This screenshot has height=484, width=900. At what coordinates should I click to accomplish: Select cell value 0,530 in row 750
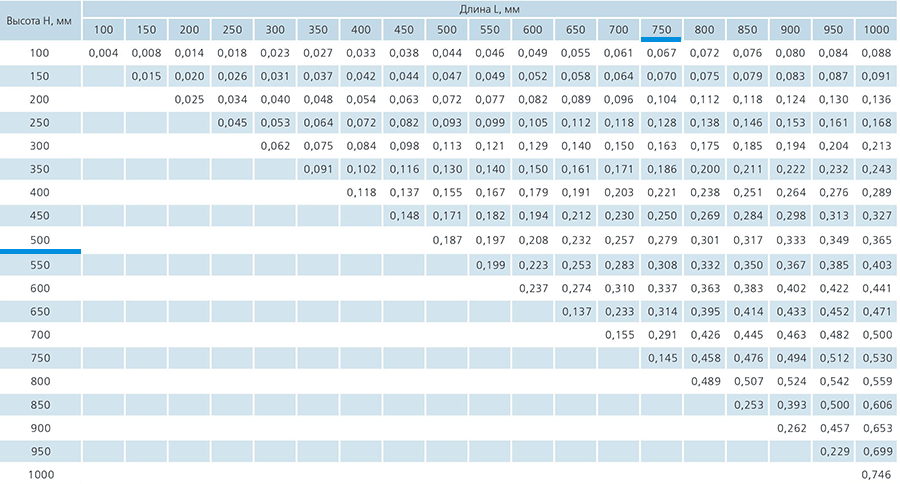coord(876,358)
